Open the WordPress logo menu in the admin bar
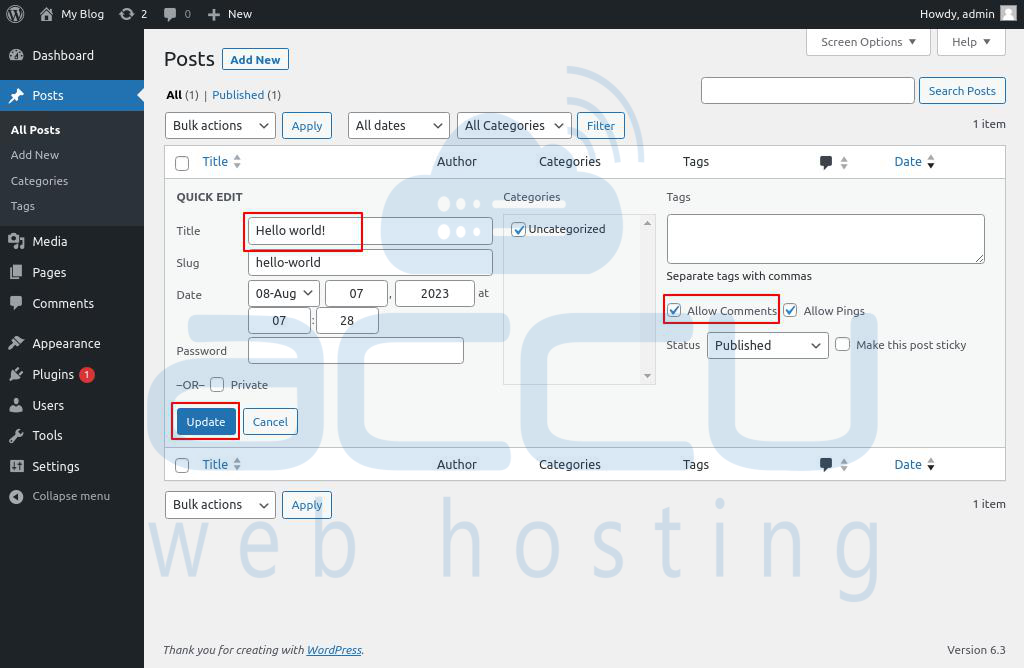 (13, 14)
